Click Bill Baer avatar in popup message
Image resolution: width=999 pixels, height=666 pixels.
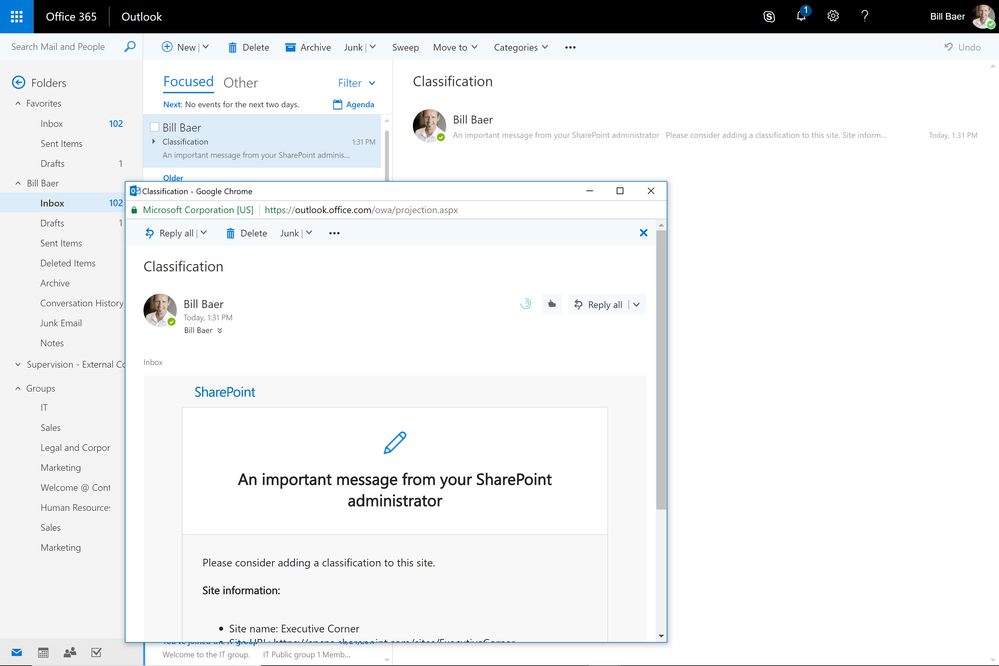point(160,310)
